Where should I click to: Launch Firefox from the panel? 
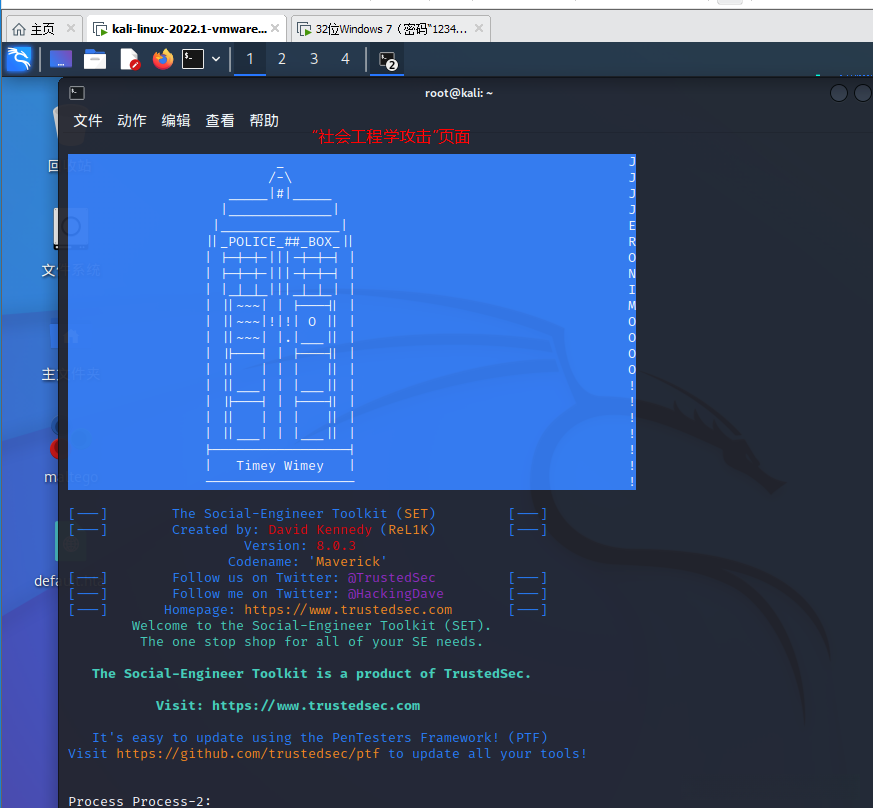point(163,59)
